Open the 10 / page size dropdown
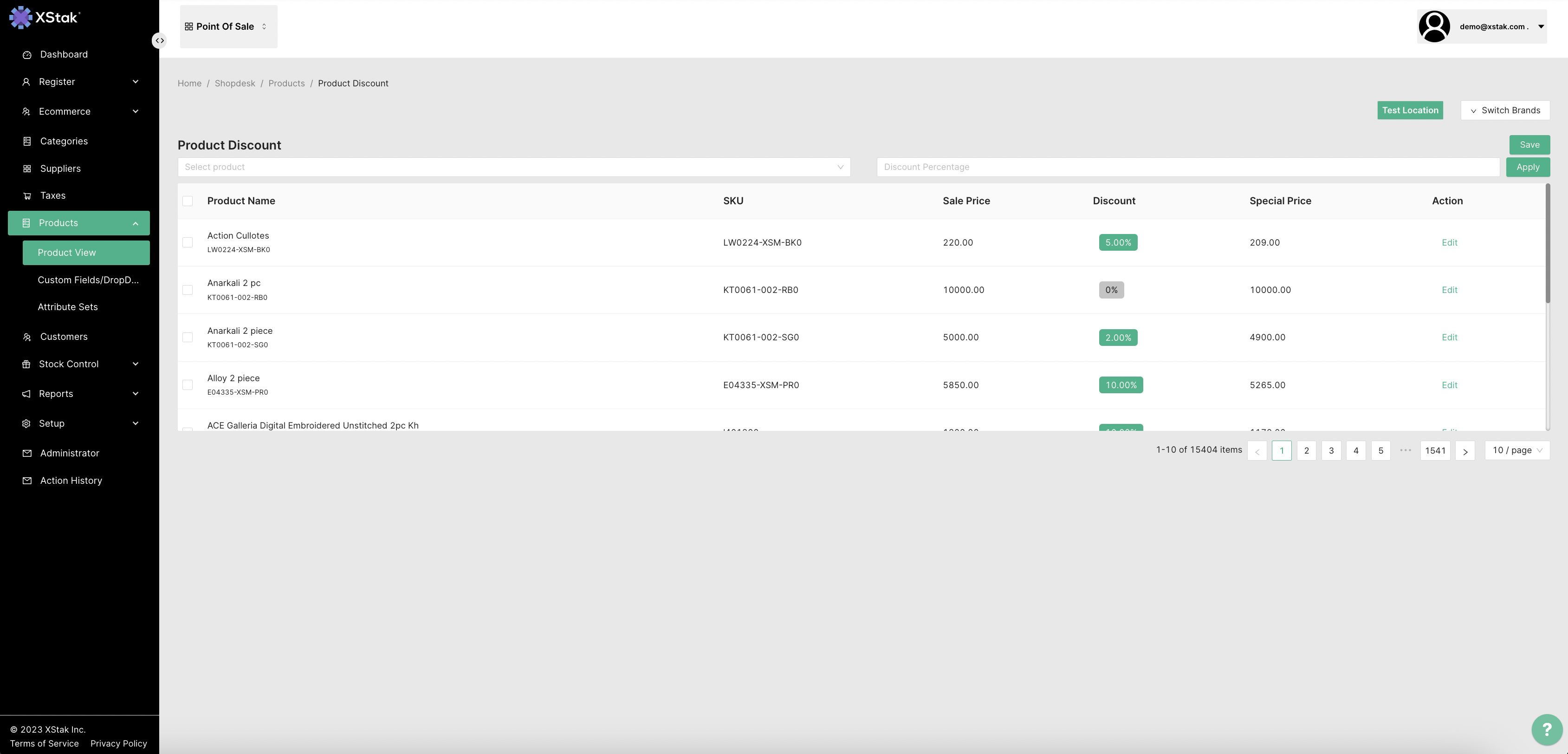This screenshot has height=754, width=1568. point(1516,450)
